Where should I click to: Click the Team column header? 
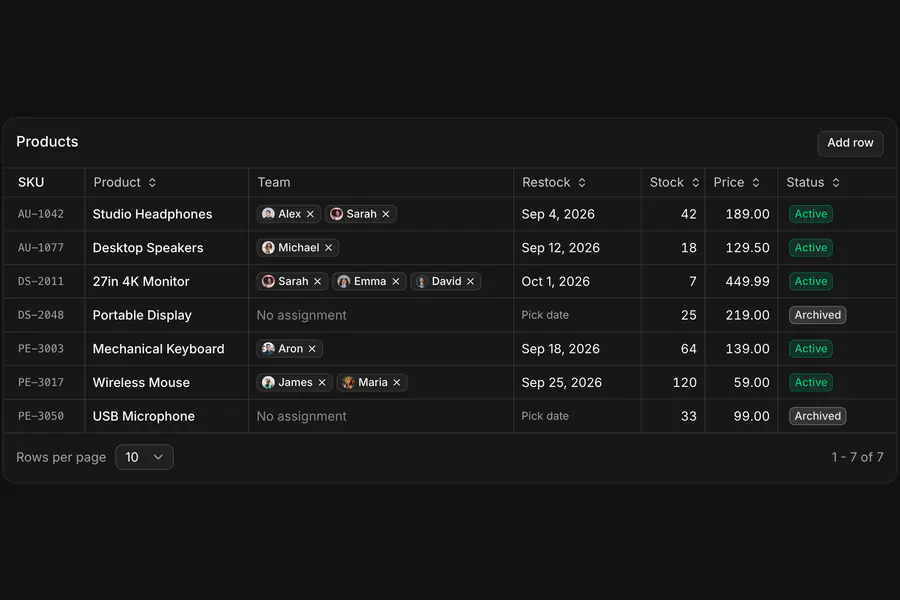274,183
